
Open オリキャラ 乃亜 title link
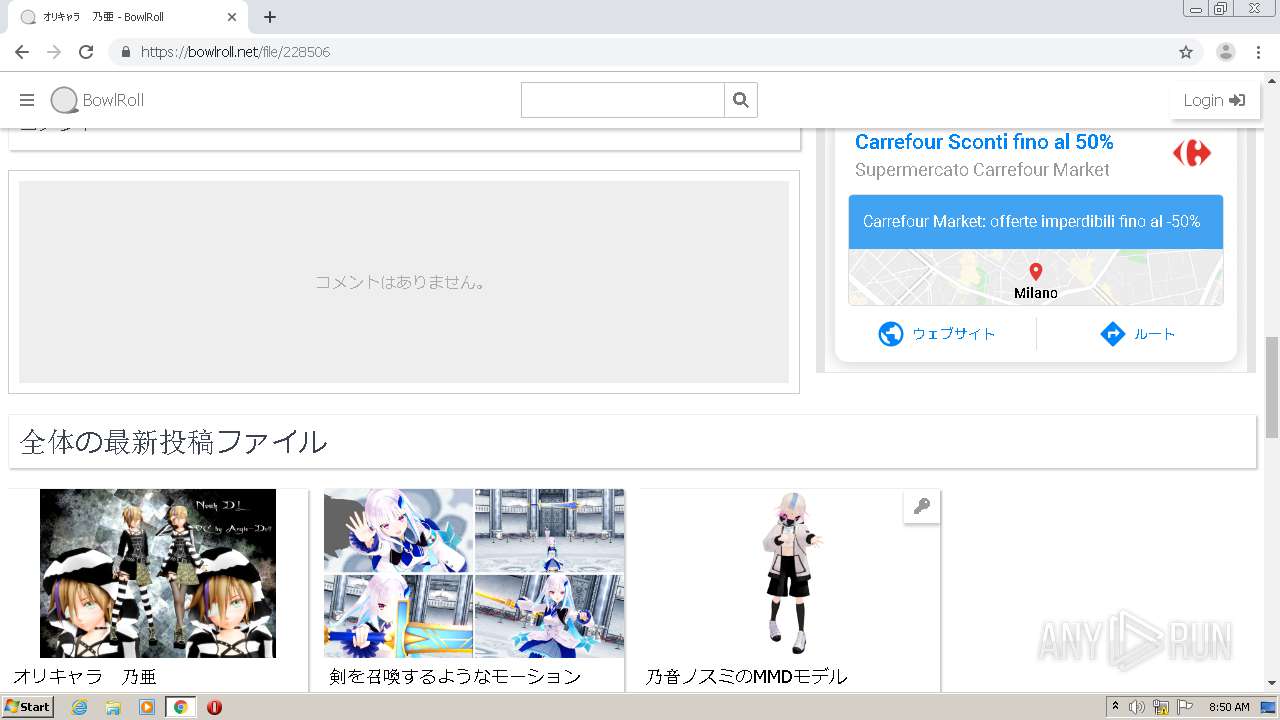tap(85, 677)
